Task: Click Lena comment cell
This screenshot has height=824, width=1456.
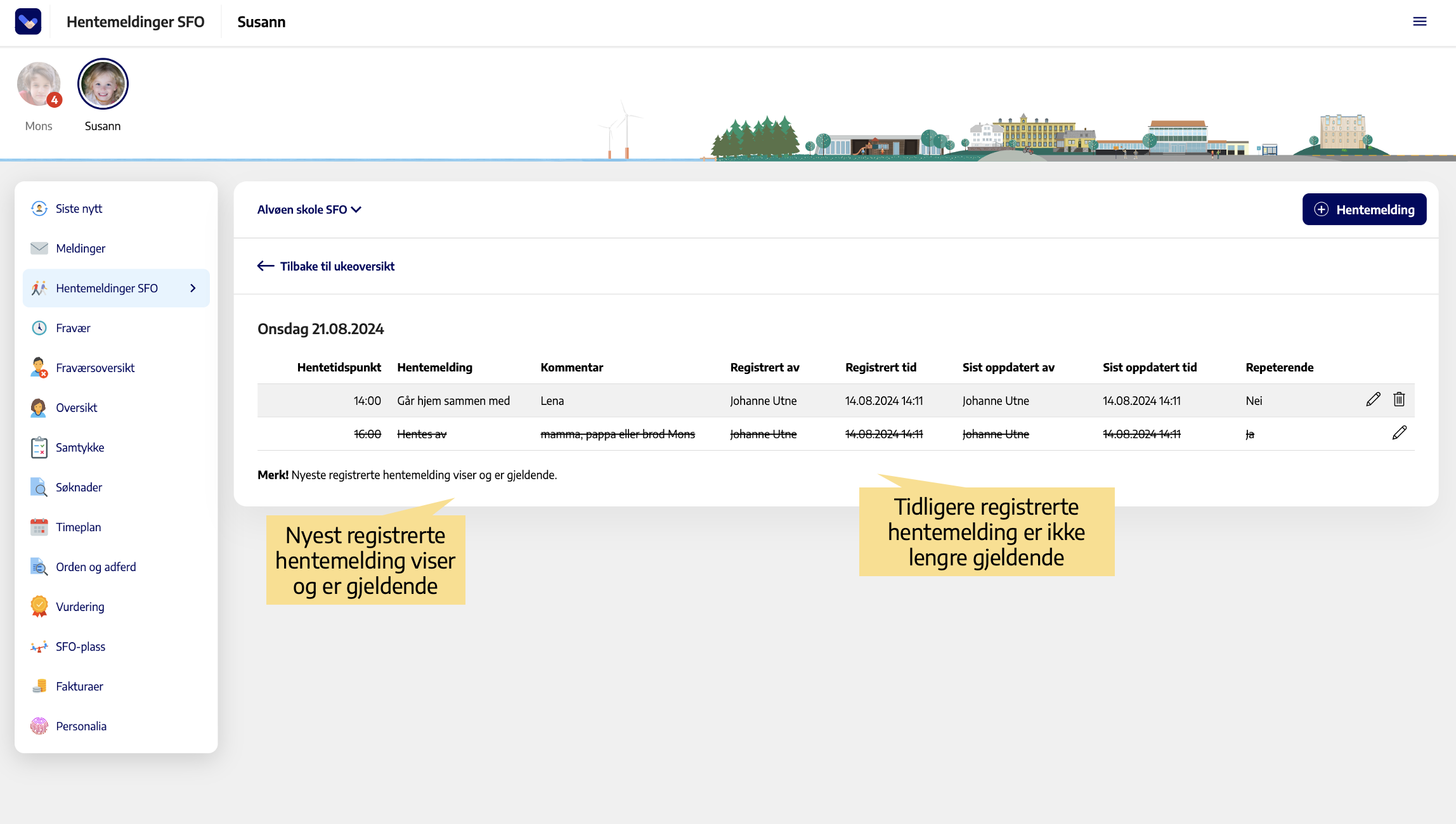Action: click(x=552, y=401)
